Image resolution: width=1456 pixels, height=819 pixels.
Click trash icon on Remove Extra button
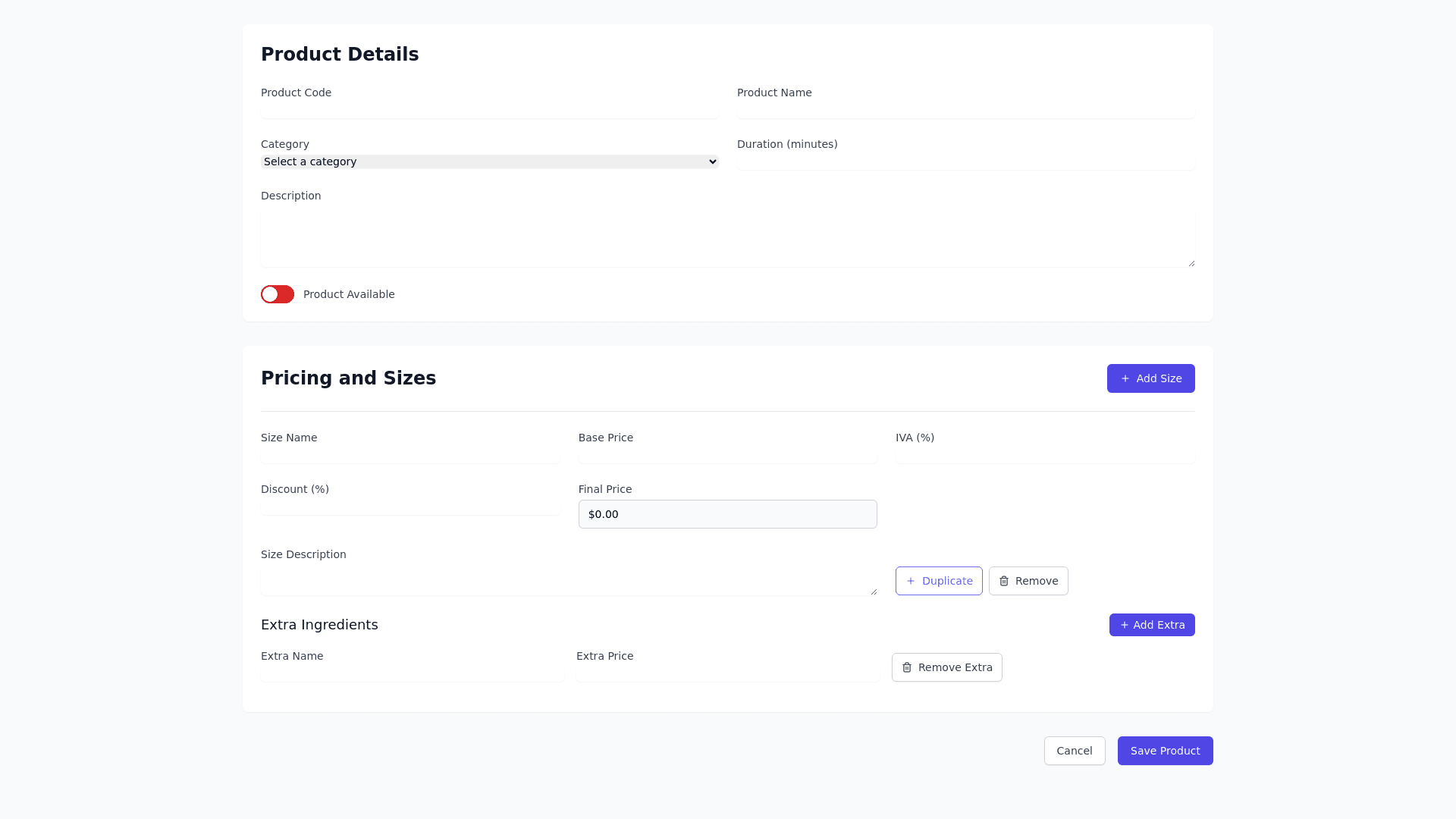(x=907, y=667)
